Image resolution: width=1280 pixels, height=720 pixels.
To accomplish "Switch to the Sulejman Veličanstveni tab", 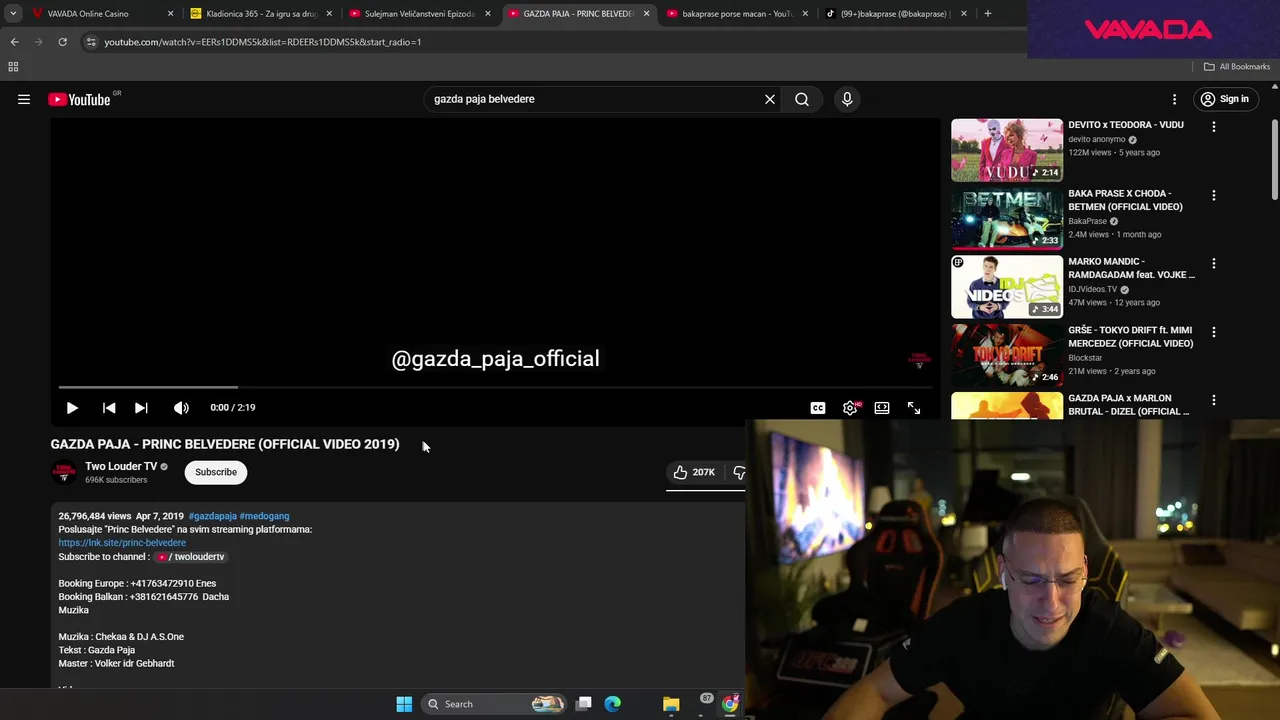I will click(x=419, y=14).
